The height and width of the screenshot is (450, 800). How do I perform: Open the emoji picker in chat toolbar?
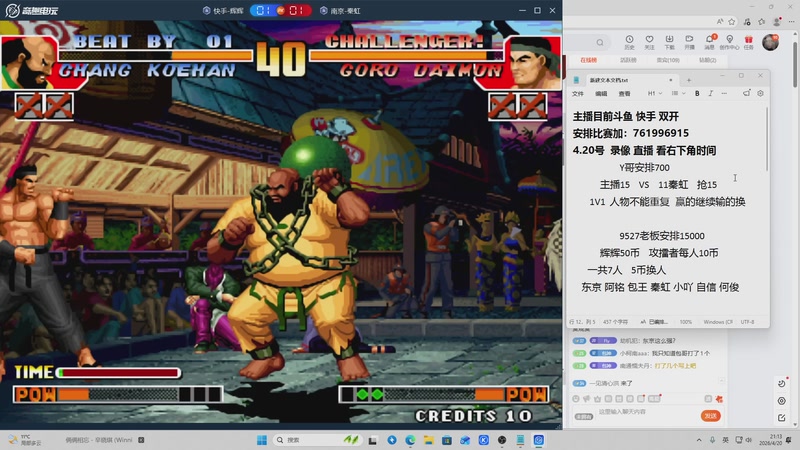tap(576, 399)
